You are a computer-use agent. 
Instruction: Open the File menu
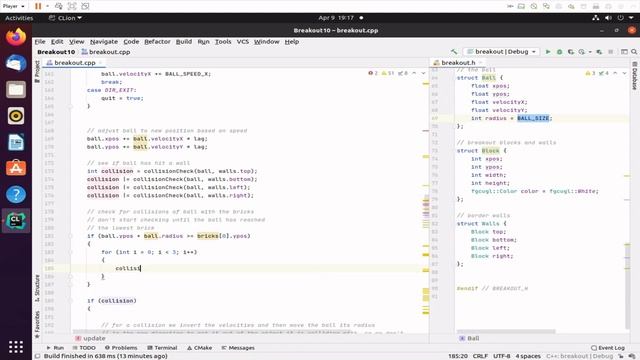(40, 42)
